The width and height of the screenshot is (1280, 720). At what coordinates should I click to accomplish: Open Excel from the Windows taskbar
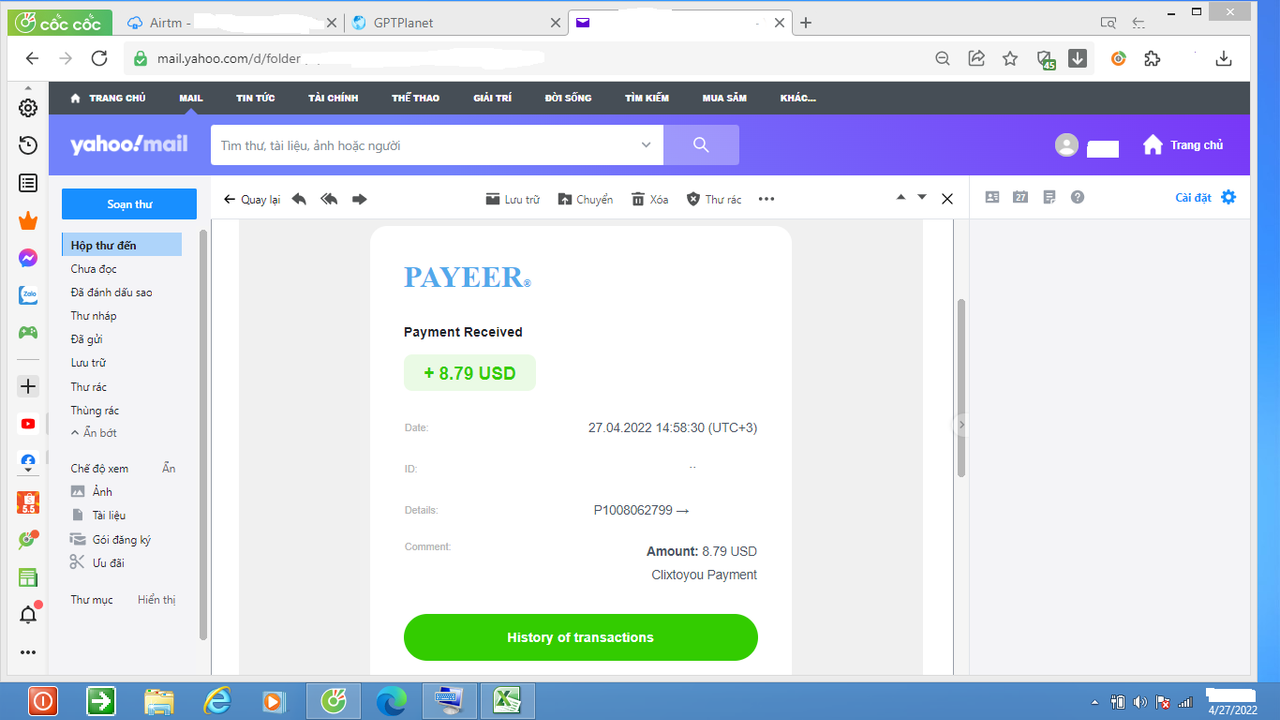(x=508, y=702)
